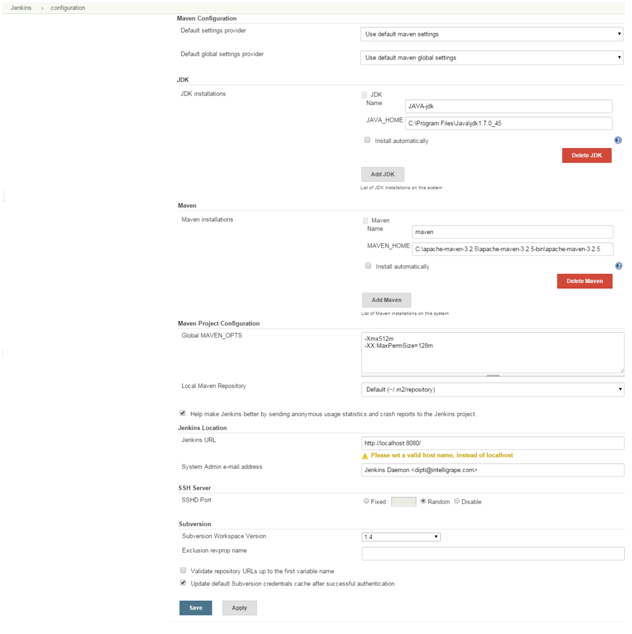Click Delete JDK button
Image resolution: width=632 pixels, height=634 pixels.
pyautogui.click(x=587, y=155)
